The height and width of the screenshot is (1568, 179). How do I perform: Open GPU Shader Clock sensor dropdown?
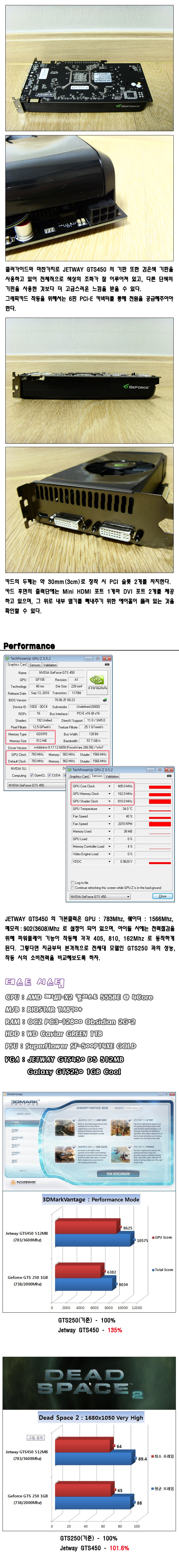pos(110,801)
